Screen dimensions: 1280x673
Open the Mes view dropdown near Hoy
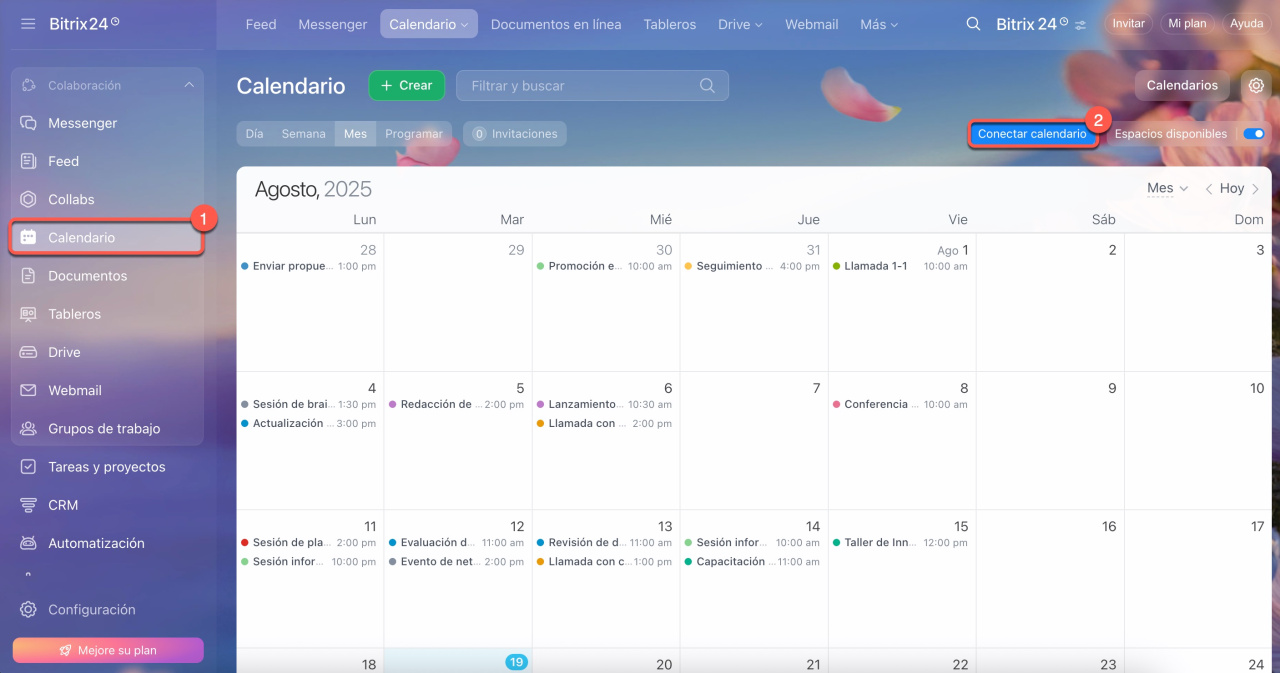pos(1167,188)
